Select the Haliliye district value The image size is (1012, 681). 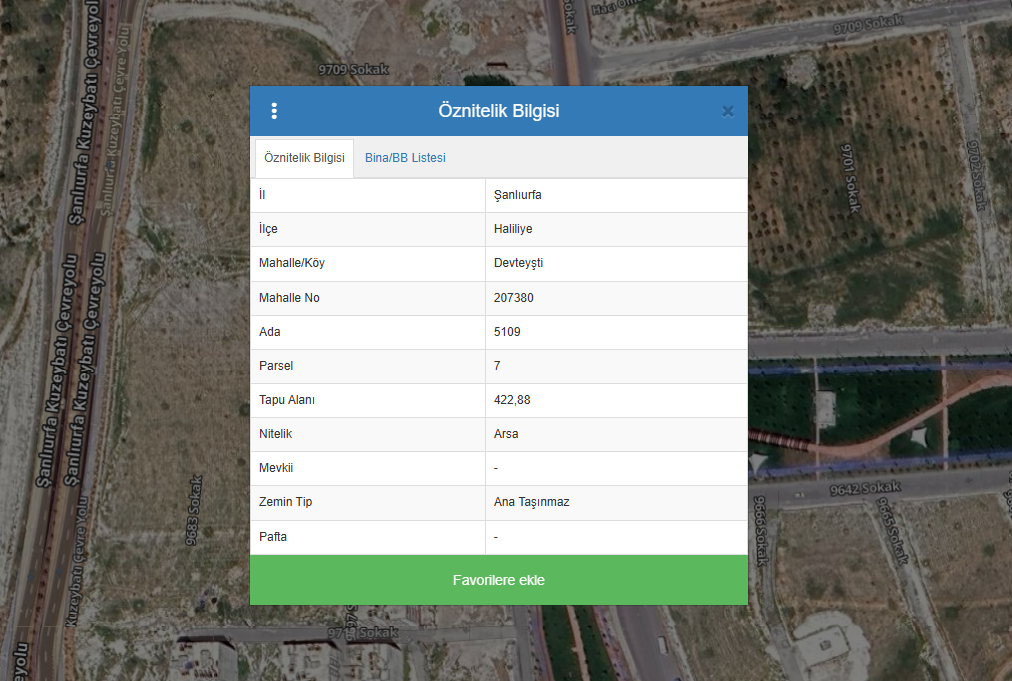[513, 229]
